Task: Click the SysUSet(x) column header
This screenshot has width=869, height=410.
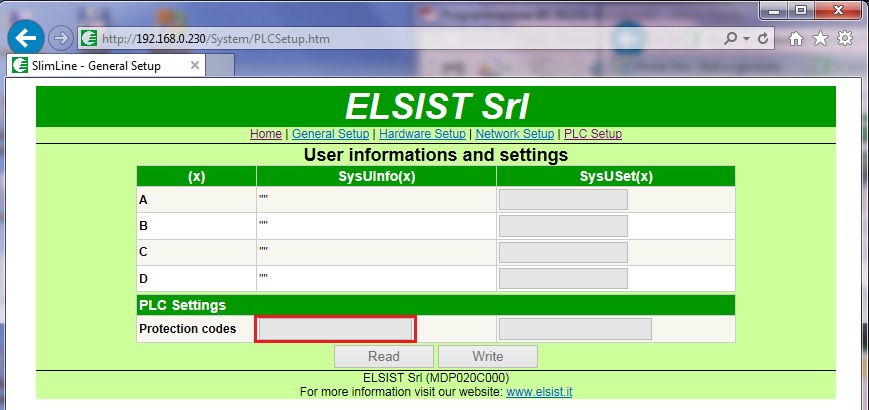Action: click(616, 177)
